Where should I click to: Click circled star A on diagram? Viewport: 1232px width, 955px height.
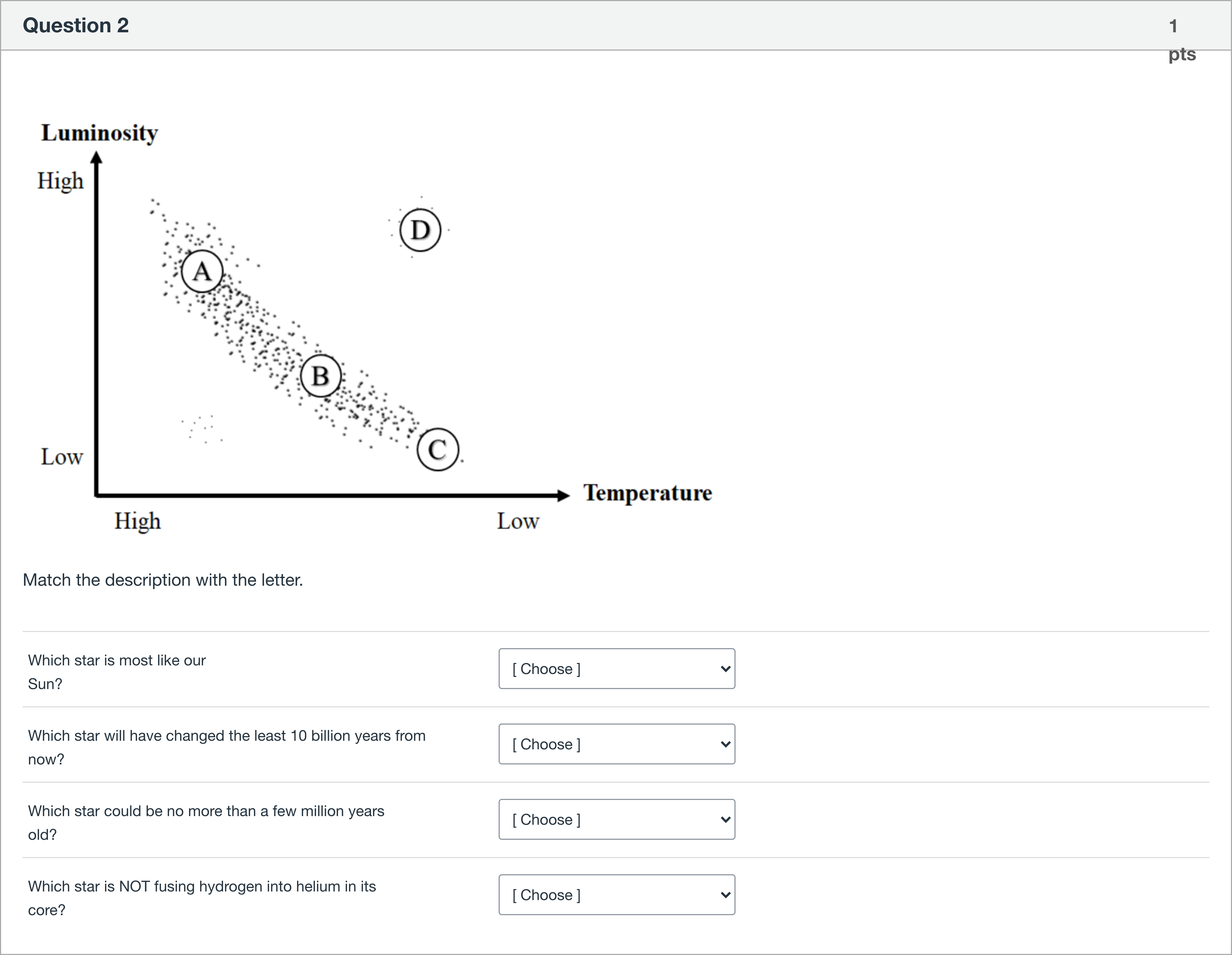pos(202,271)
